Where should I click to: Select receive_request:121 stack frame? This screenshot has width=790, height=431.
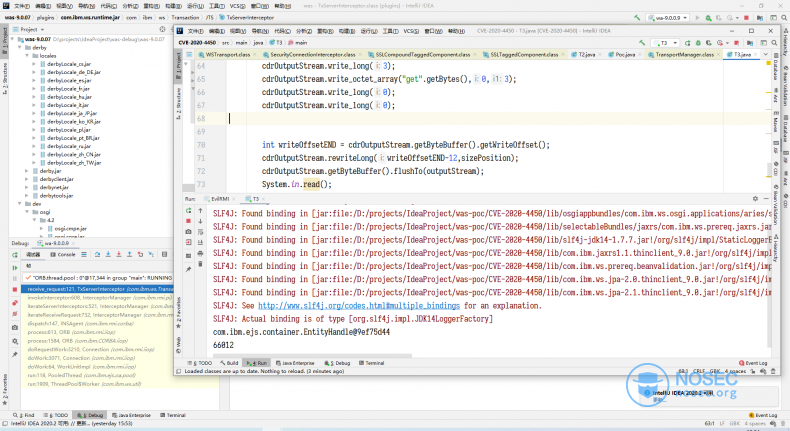click(98, 289)
